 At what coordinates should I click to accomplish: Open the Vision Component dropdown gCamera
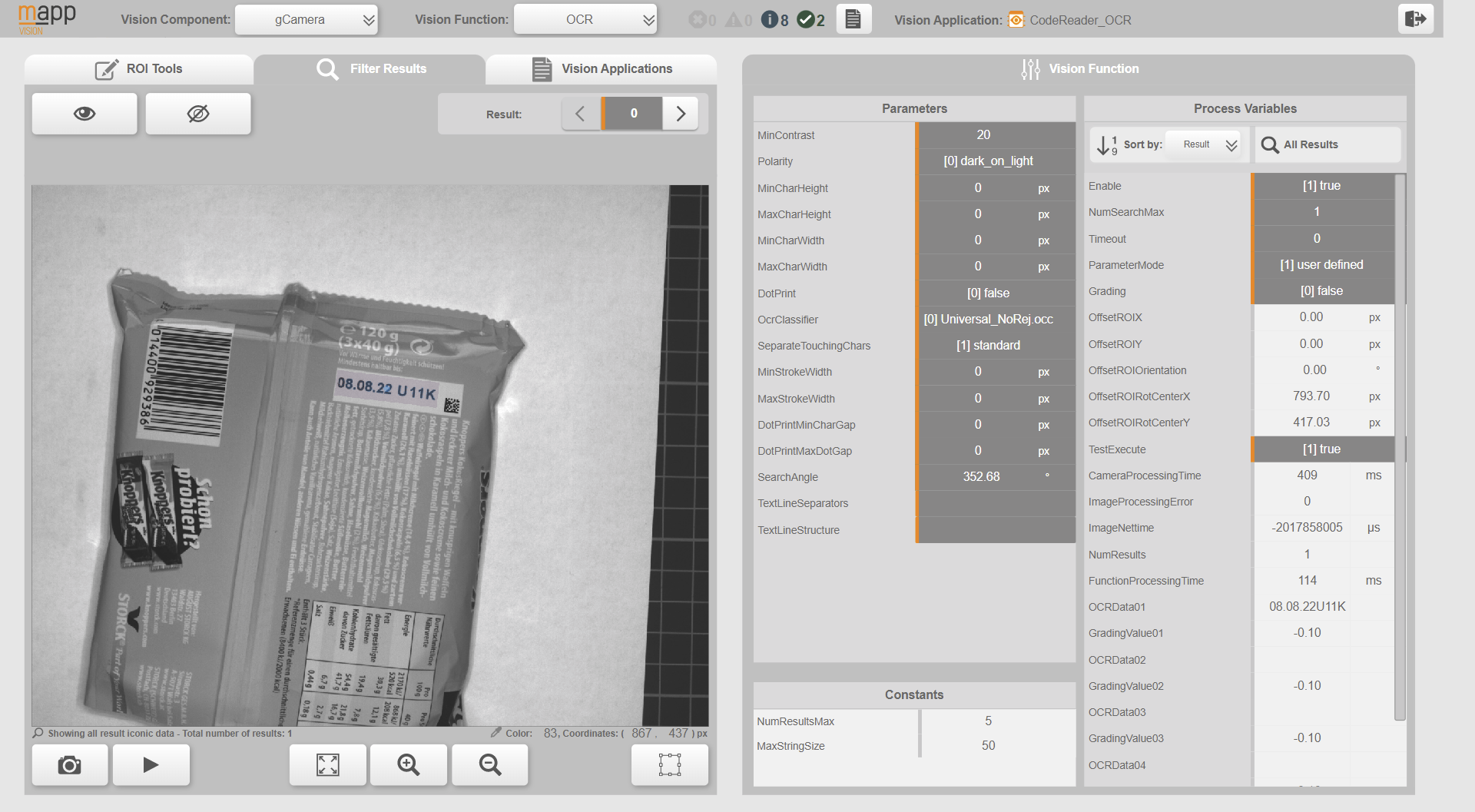click(x=306, y=20)
